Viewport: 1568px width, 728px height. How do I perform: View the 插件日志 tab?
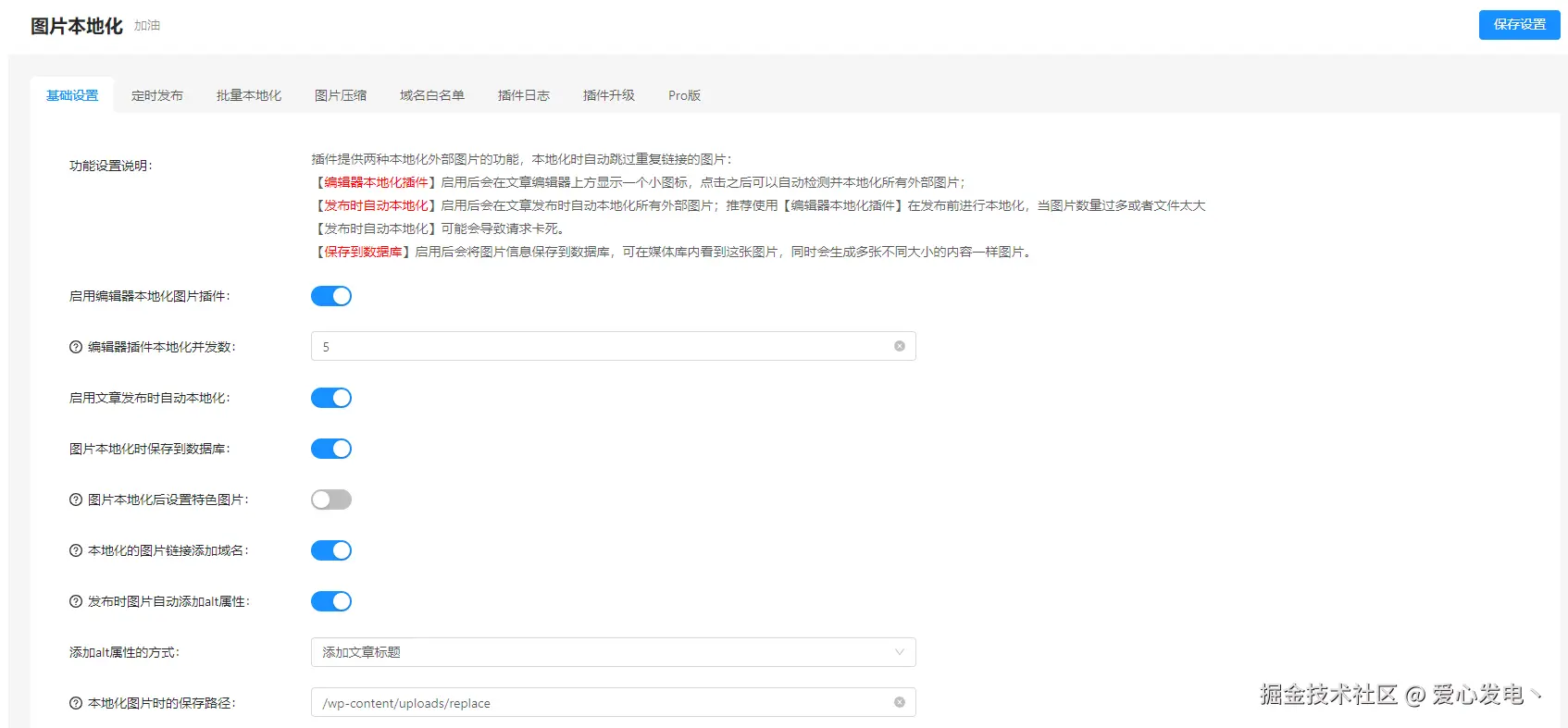[524, 95]
